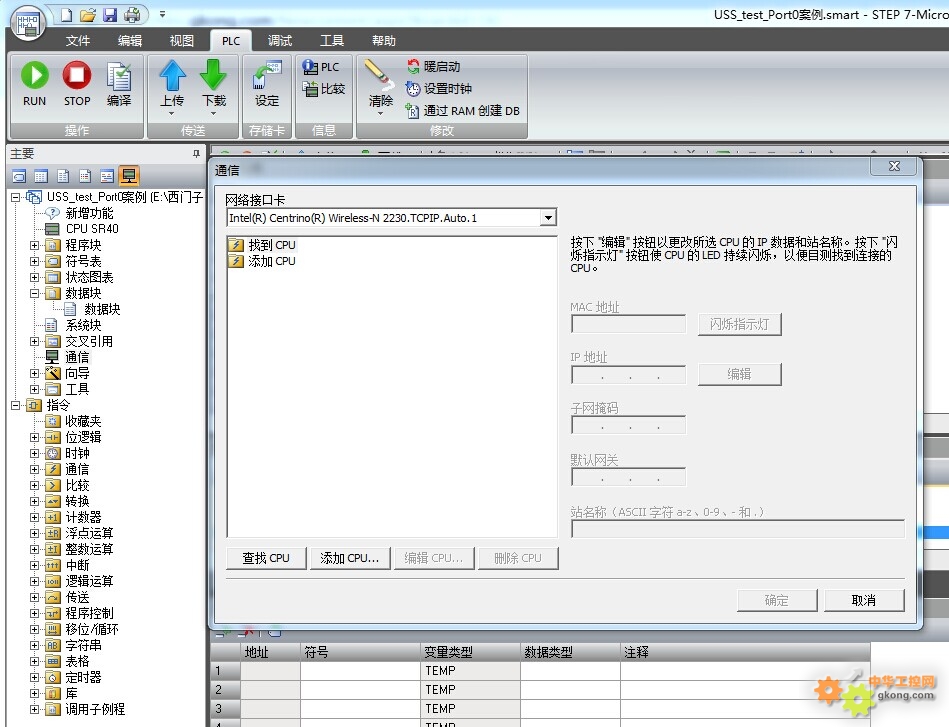Open the 网络接口卡 dropdown list
Image resolution: width=949 pixels, height=727 pixels.
(x=548, y=217)
